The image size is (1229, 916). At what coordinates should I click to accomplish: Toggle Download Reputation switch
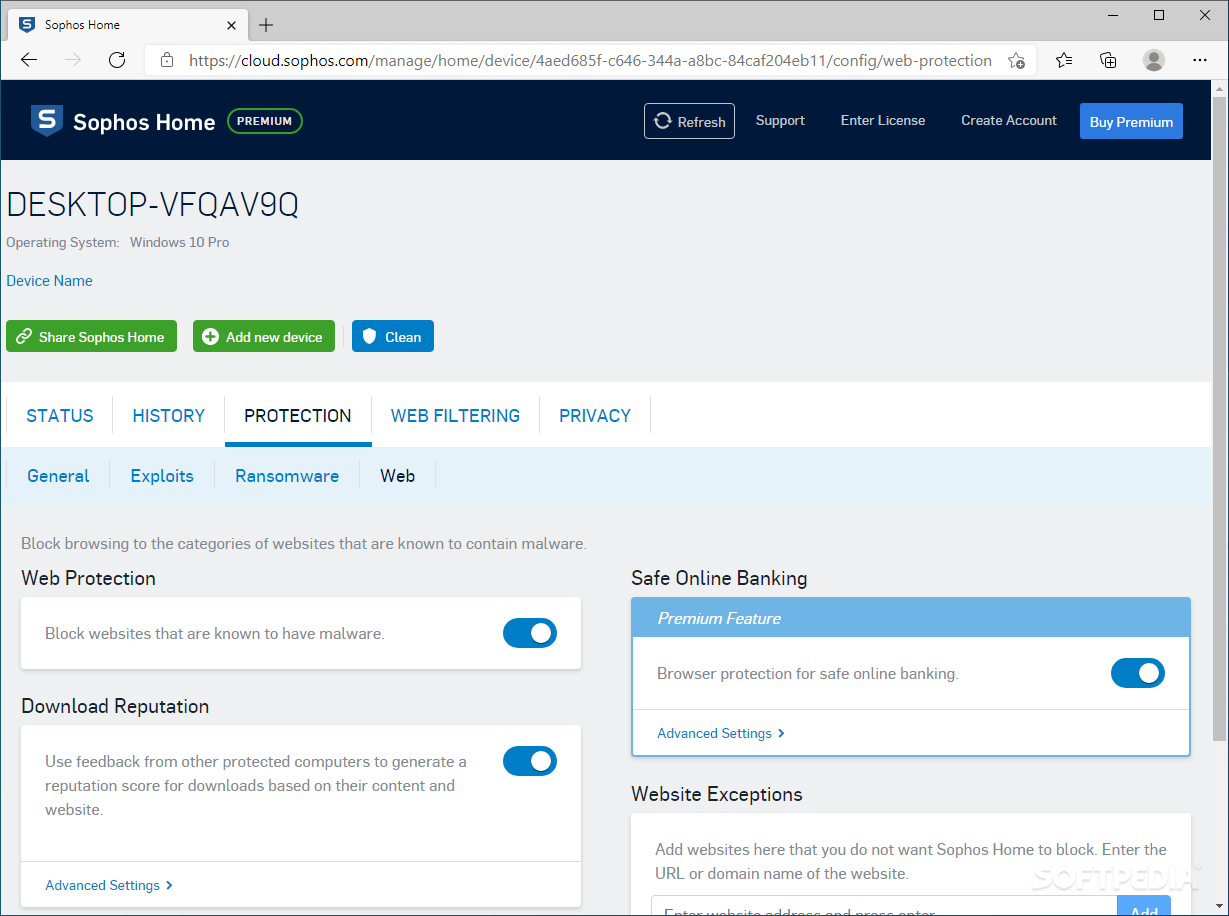(530, 761)
